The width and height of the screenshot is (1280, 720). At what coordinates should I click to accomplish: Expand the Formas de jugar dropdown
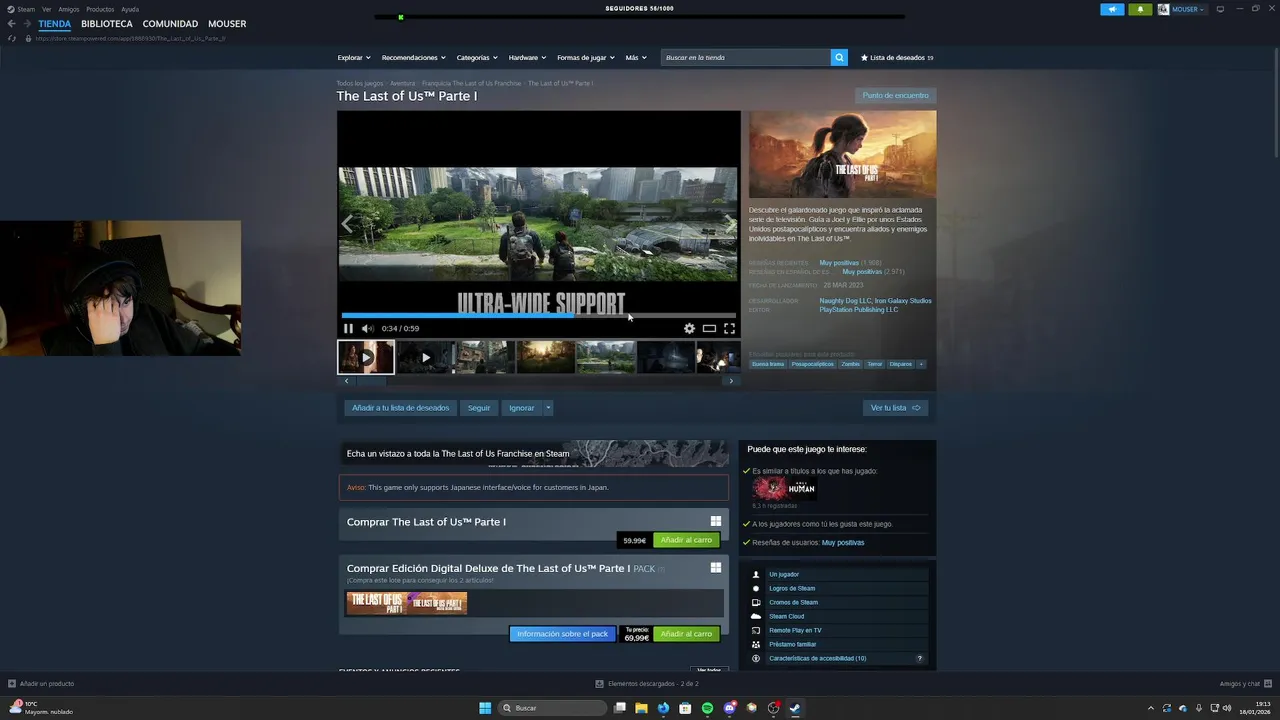(x=586, y=57)
